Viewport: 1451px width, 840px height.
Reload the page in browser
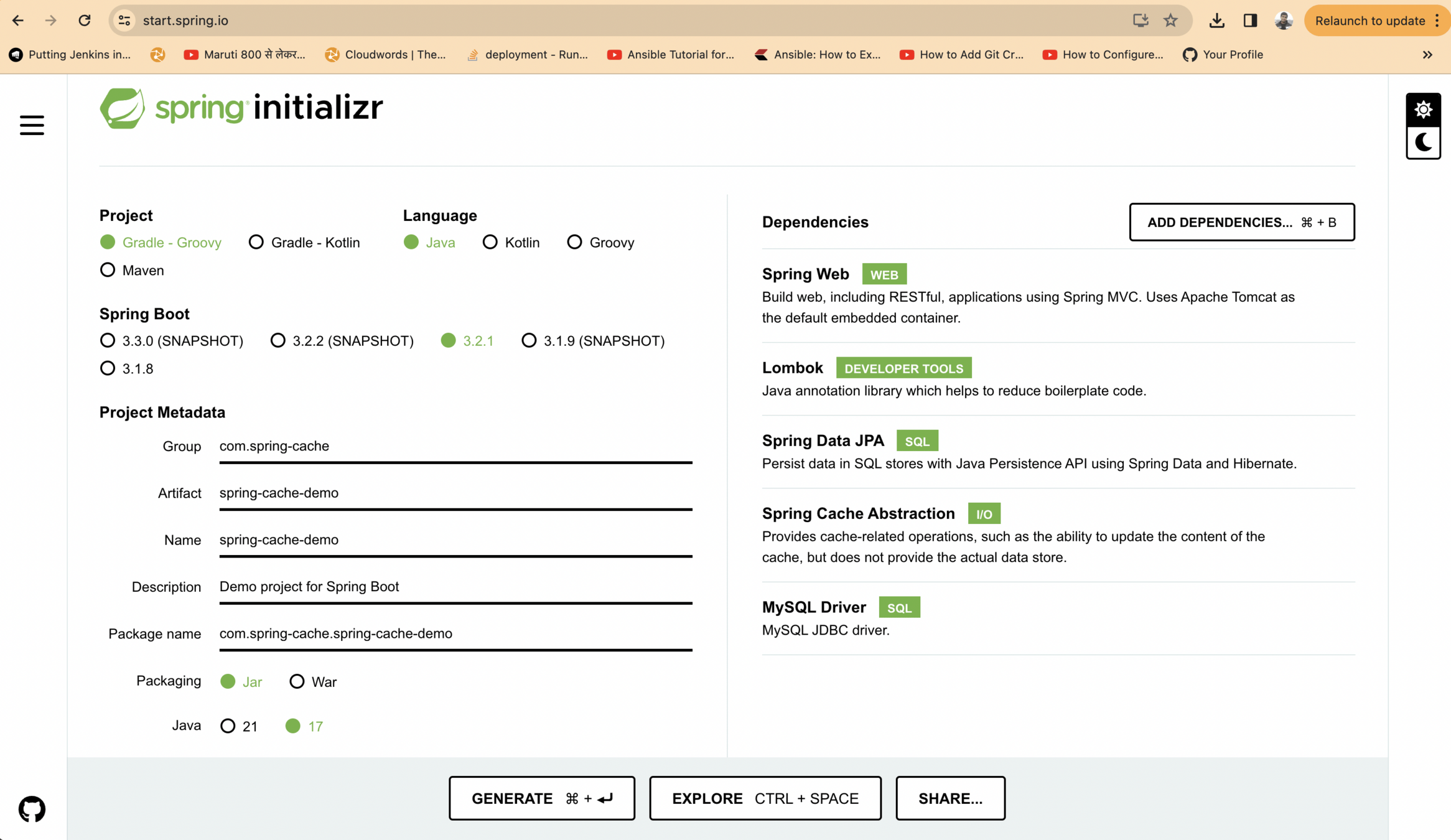85,21
